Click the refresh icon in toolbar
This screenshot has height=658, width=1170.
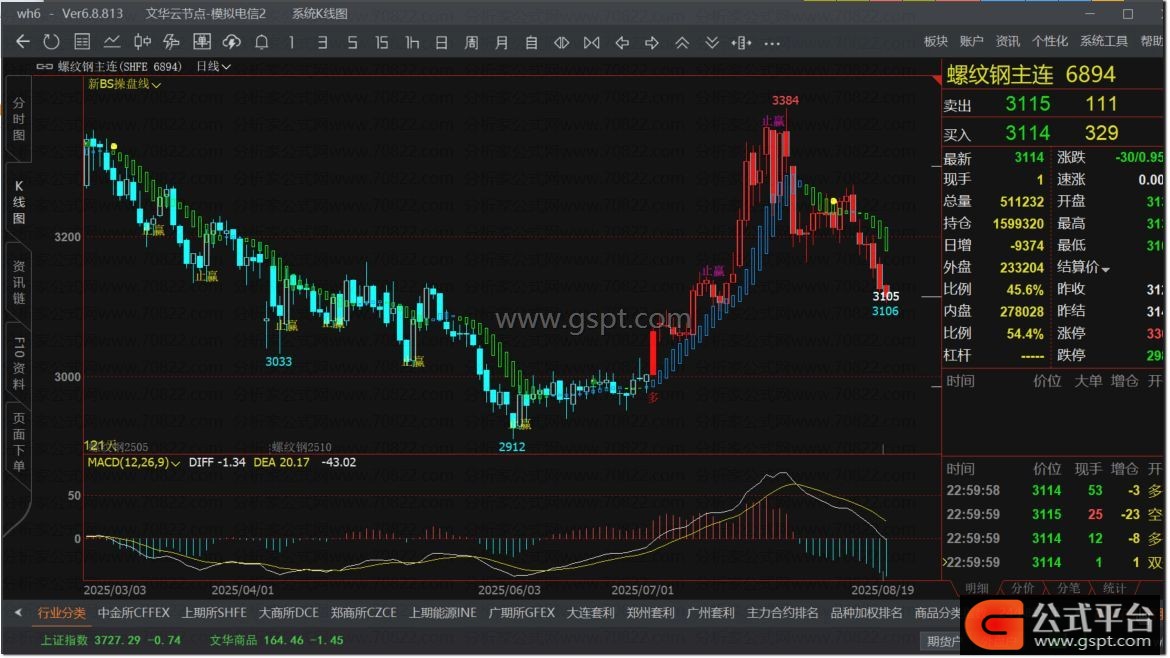pyautogui.click(x=52, y=42)
